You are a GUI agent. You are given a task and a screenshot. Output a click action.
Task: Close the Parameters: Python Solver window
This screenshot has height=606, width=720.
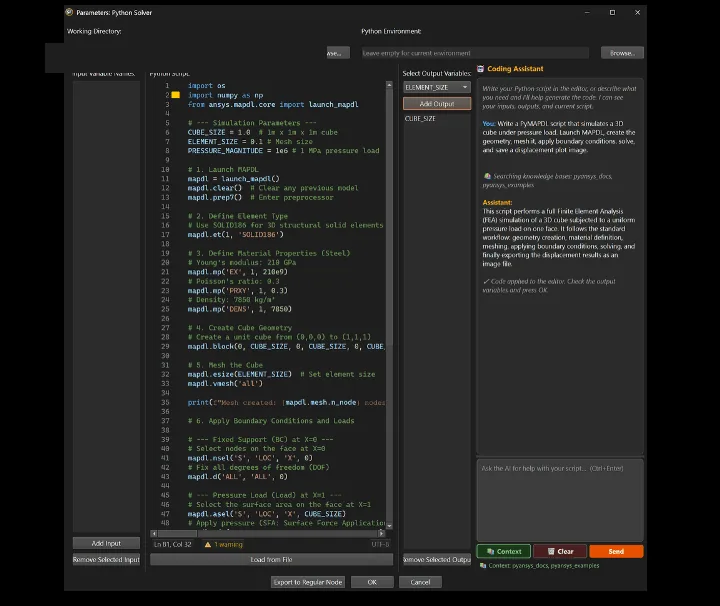(637, 12)
